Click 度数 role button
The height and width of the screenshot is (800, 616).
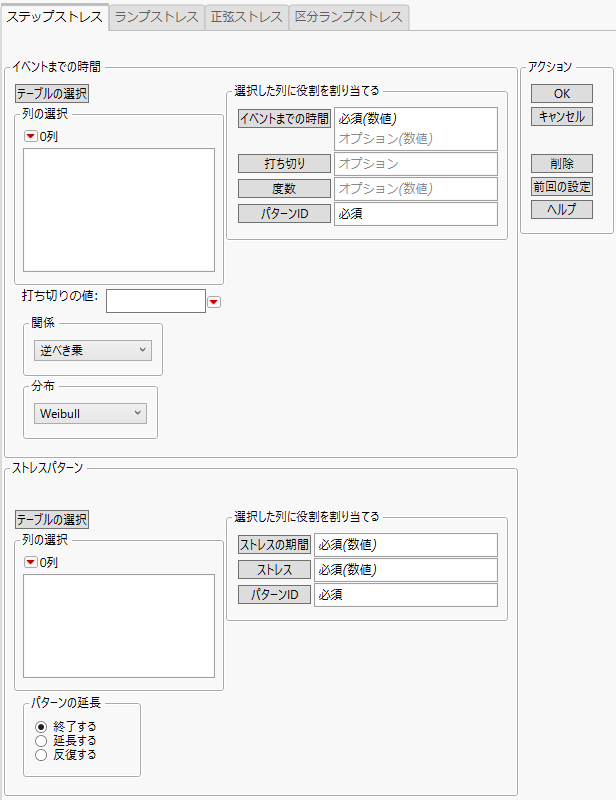[x=284, y=189]
